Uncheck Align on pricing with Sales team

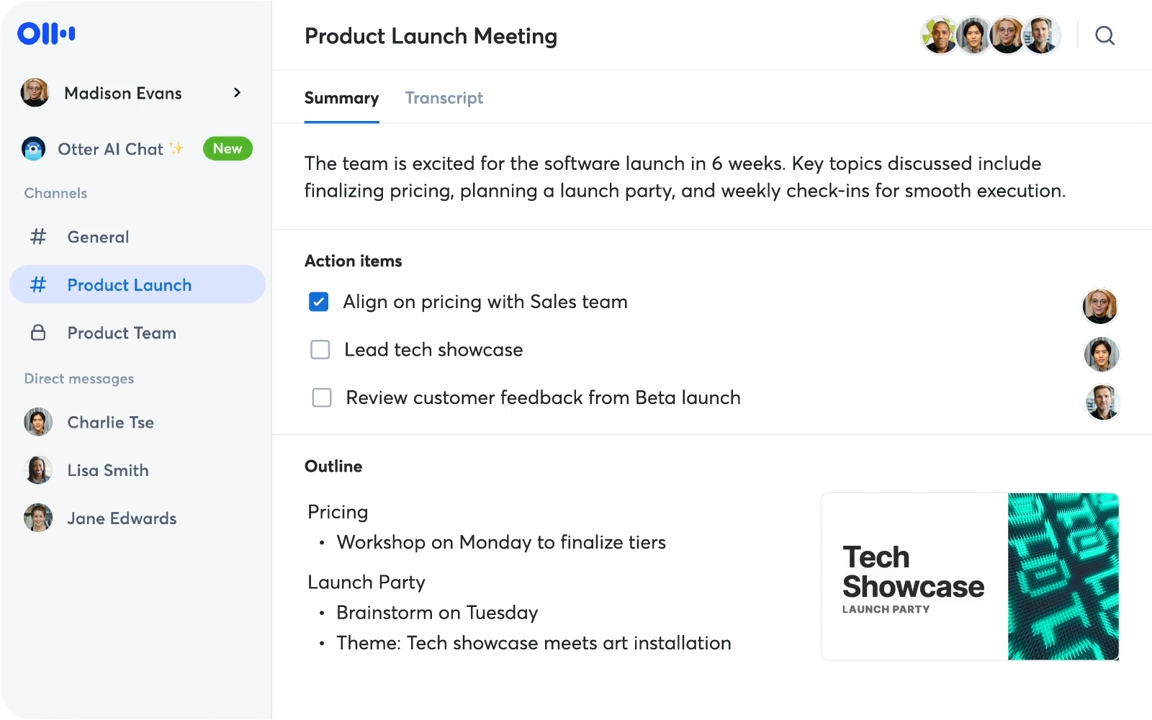point(319,302)
